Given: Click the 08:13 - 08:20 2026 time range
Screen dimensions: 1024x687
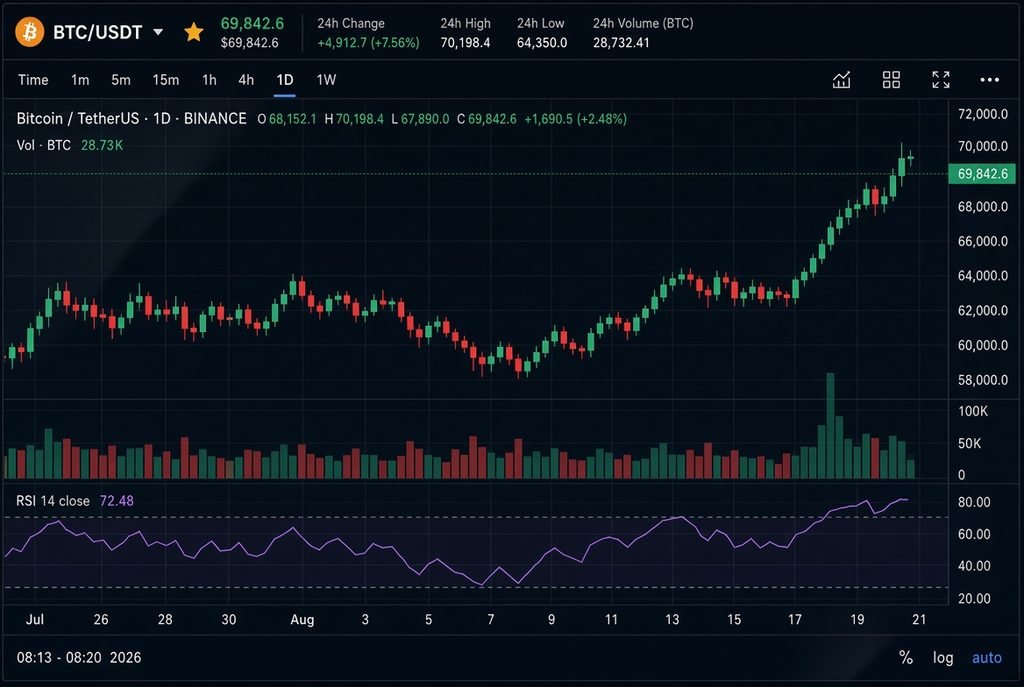Looking at the screenshot, I should pos(79,658).
